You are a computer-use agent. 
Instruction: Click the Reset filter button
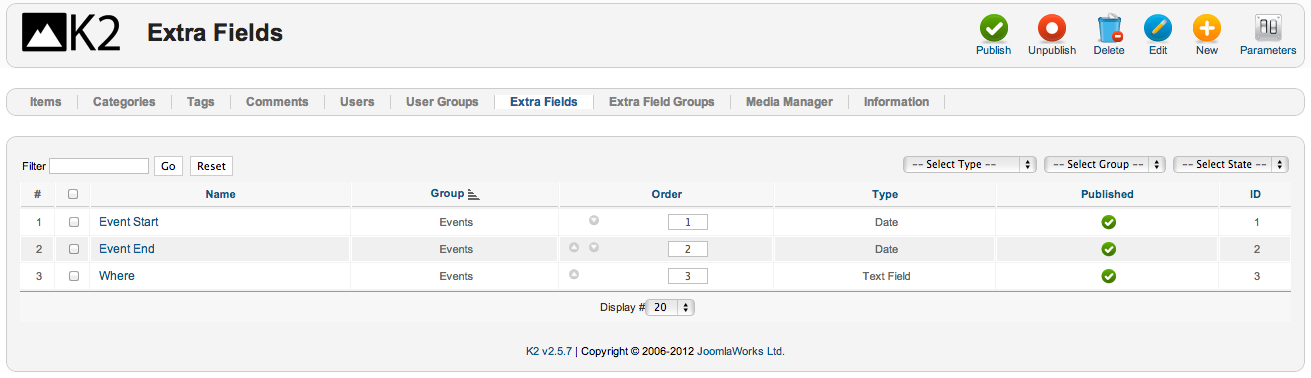(x=211, y=166)
